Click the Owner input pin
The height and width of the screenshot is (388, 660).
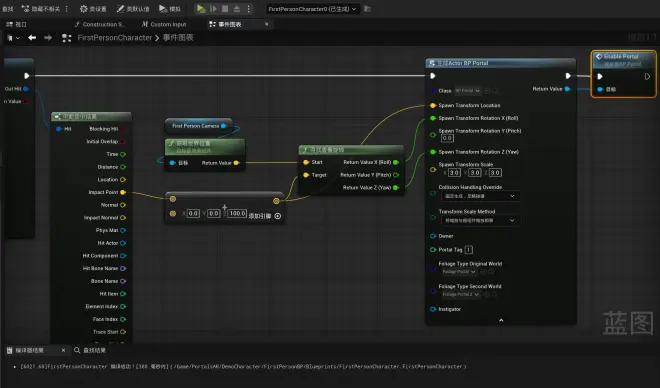pyautogui.click(x=433, y=236)
